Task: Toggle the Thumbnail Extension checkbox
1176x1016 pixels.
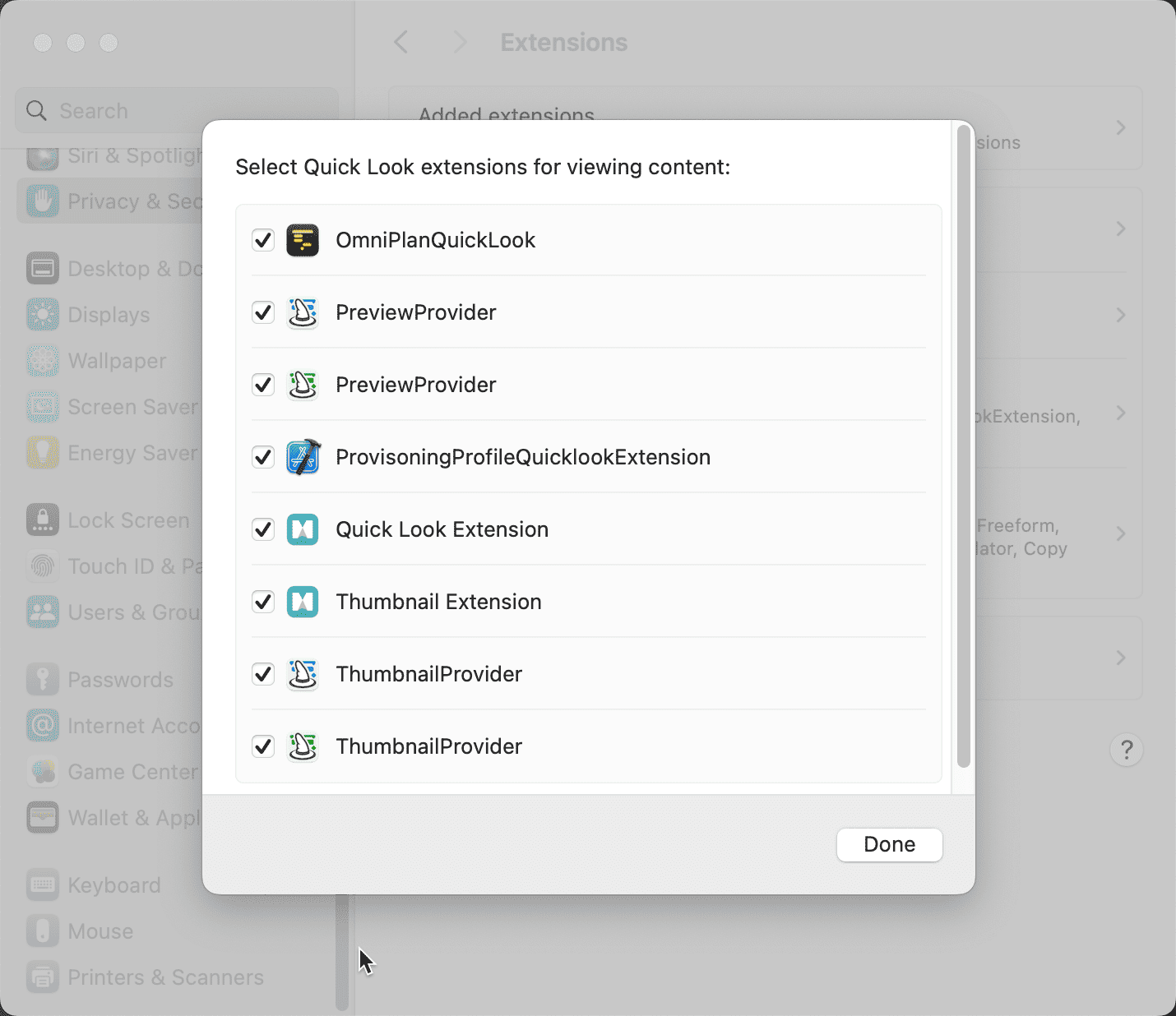Action: point(263,602)
